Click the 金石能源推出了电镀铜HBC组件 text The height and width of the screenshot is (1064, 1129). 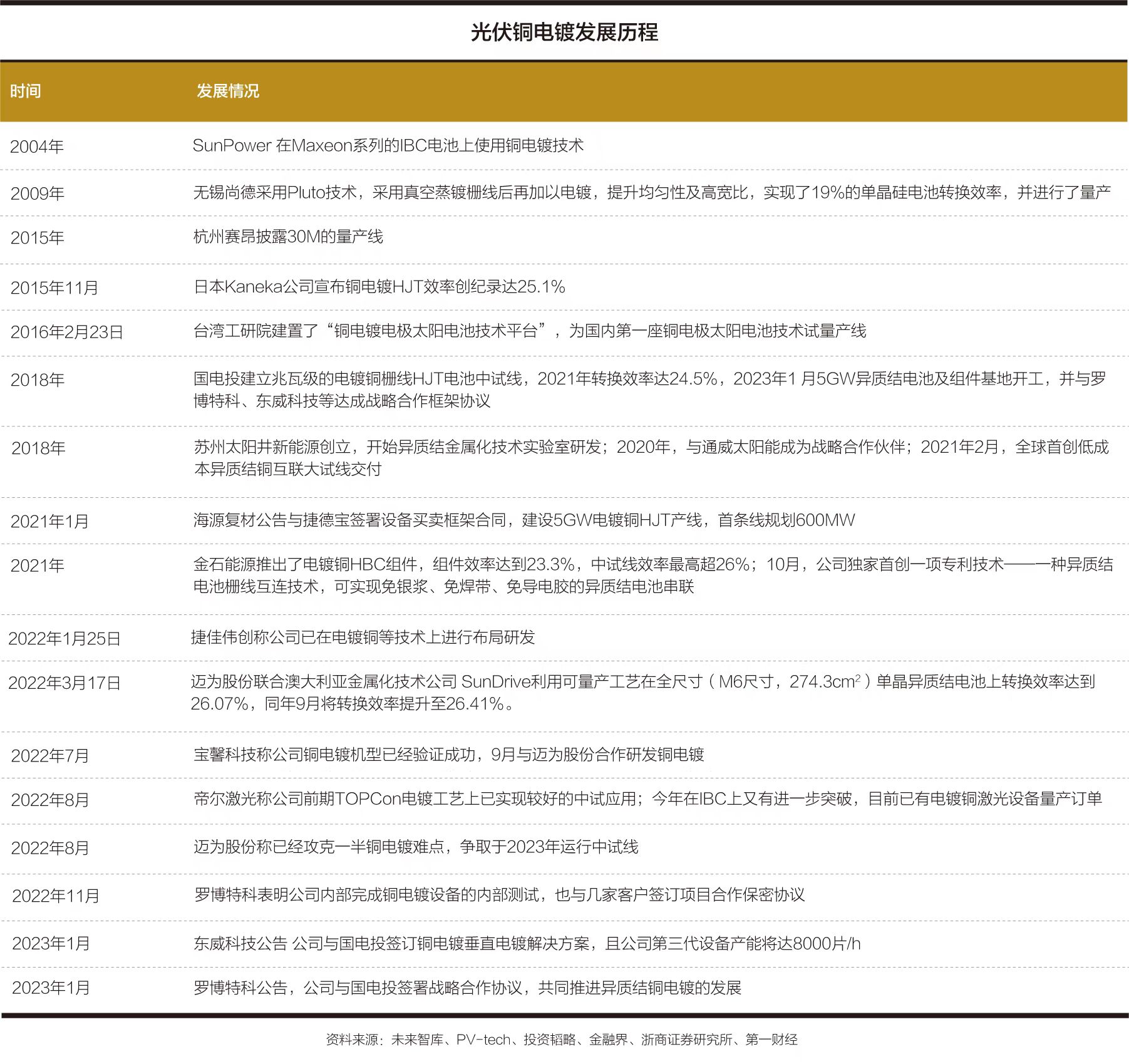pos(653,576)
